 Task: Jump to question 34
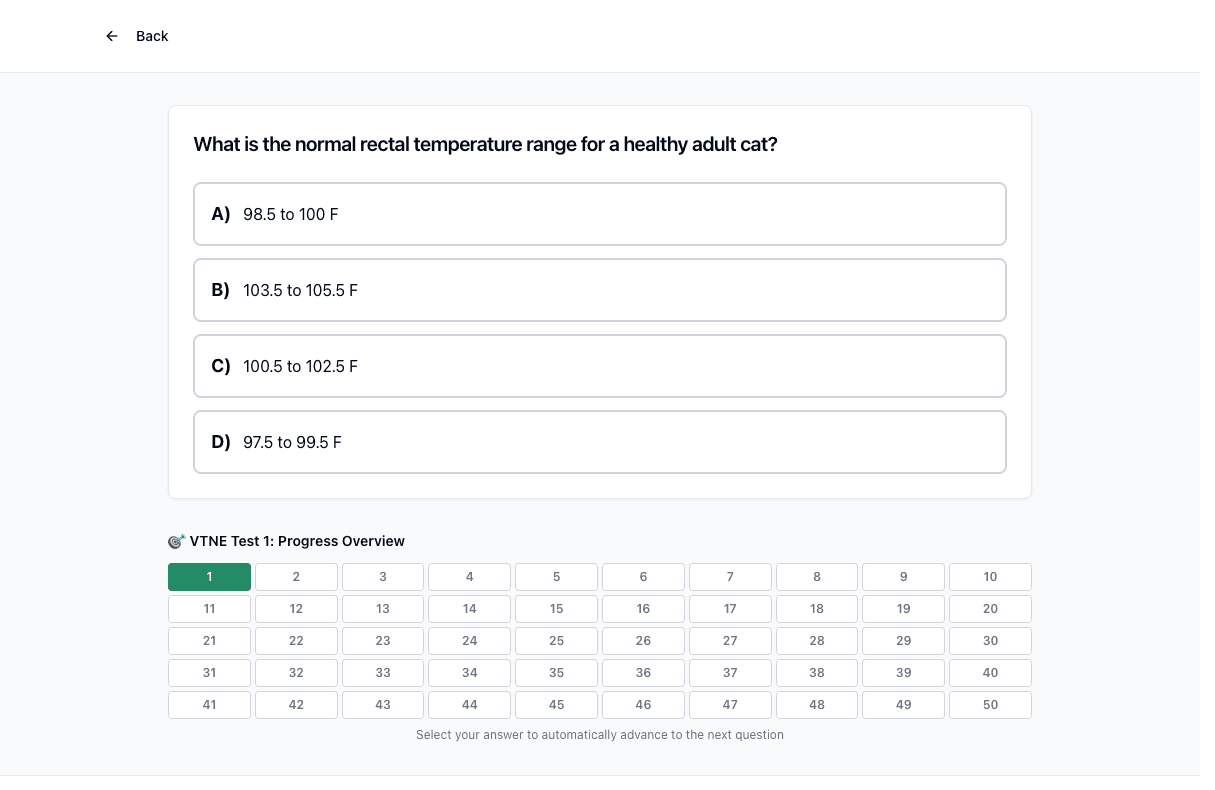coord(470,673)
